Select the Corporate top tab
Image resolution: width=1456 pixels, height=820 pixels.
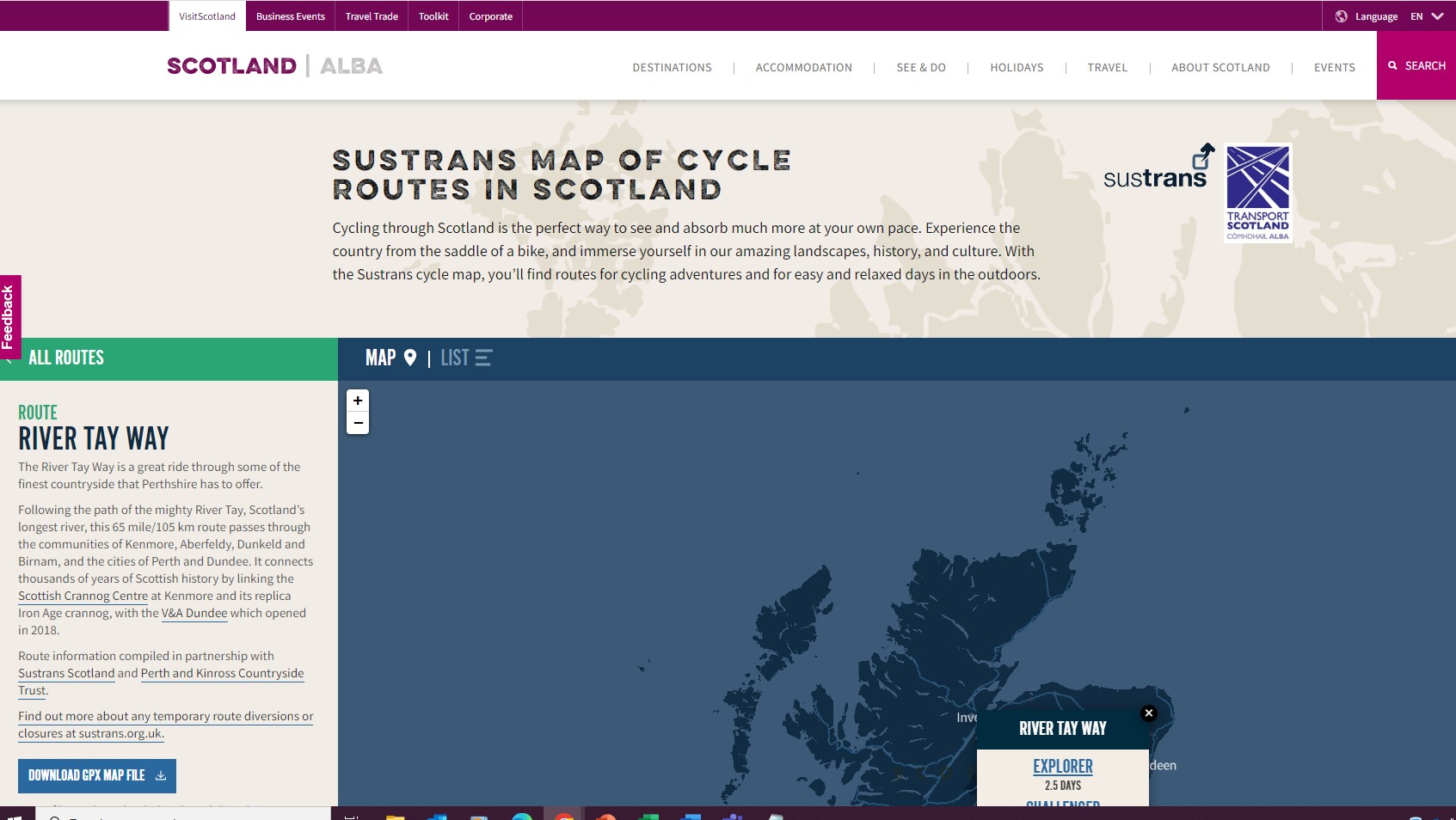[x=490, y=16]
